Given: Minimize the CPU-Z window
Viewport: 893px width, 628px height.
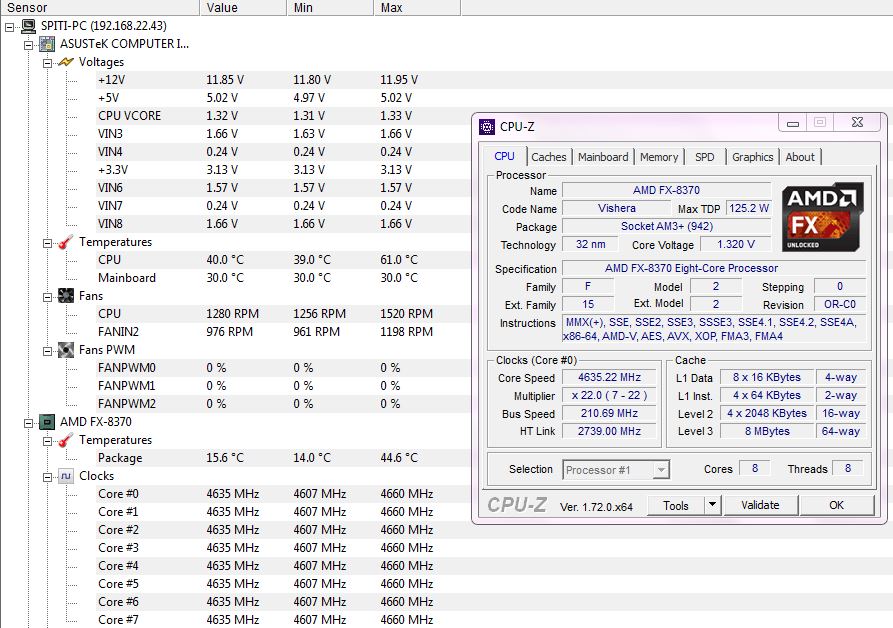Looking at the screenshot, I should pos(793,122).
